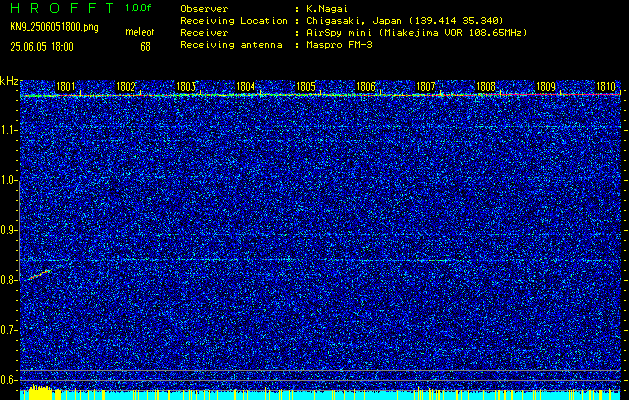Image resolution: width=629 pixels, height=400 pixels.
Task: Click the observer name K.Nagai
Action: (x=329, y=8)
